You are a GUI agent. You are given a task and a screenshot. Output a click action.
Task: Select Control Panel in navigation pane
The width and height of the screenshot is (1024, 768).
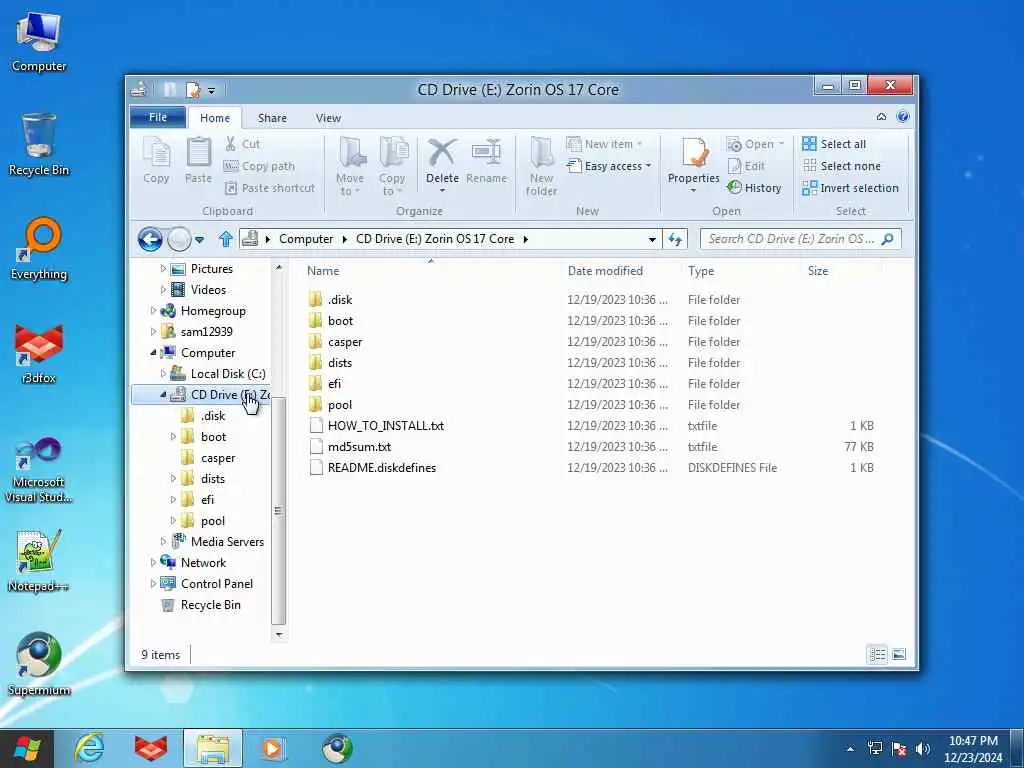coord(216,584)
